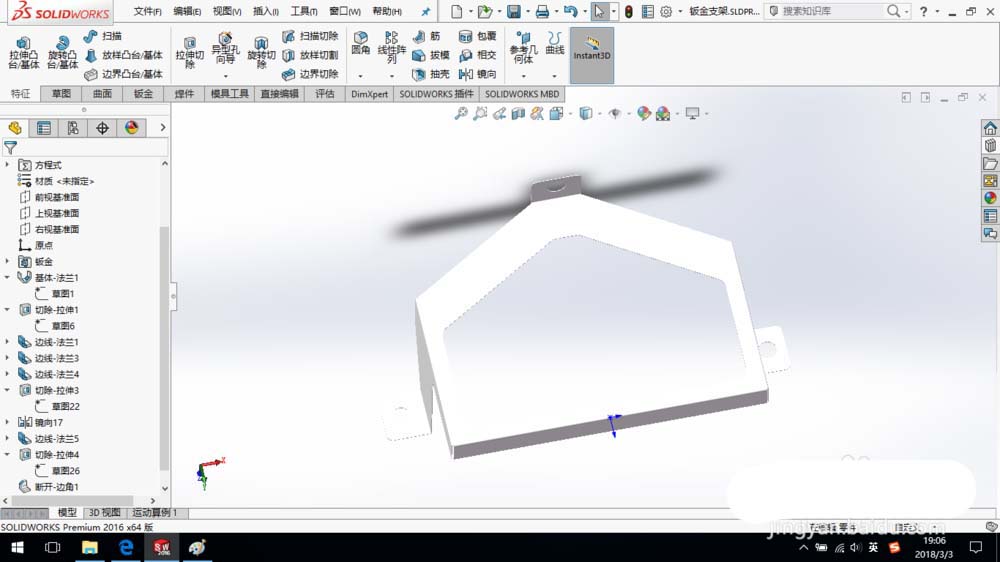Open the Linear Pattern dropdown arrow
Image resolution: width=1000 pixels, height=562 pixels.
392,77
